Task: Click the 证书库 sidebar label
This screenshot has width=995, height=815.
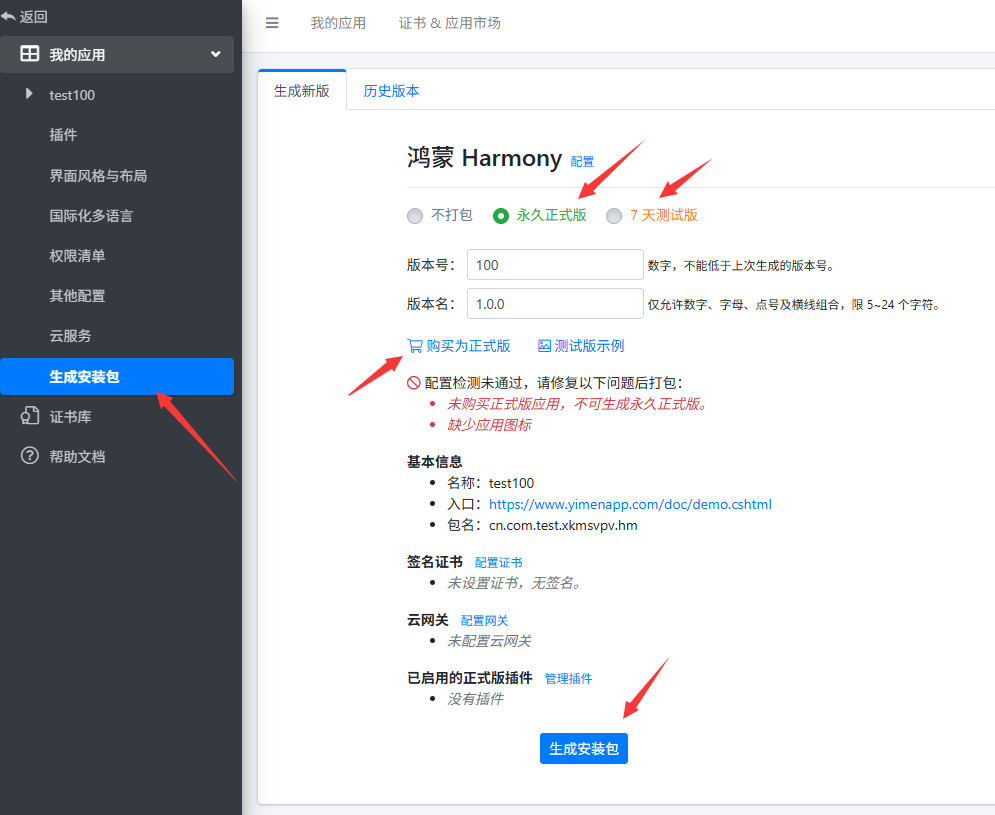Action: 70,416
